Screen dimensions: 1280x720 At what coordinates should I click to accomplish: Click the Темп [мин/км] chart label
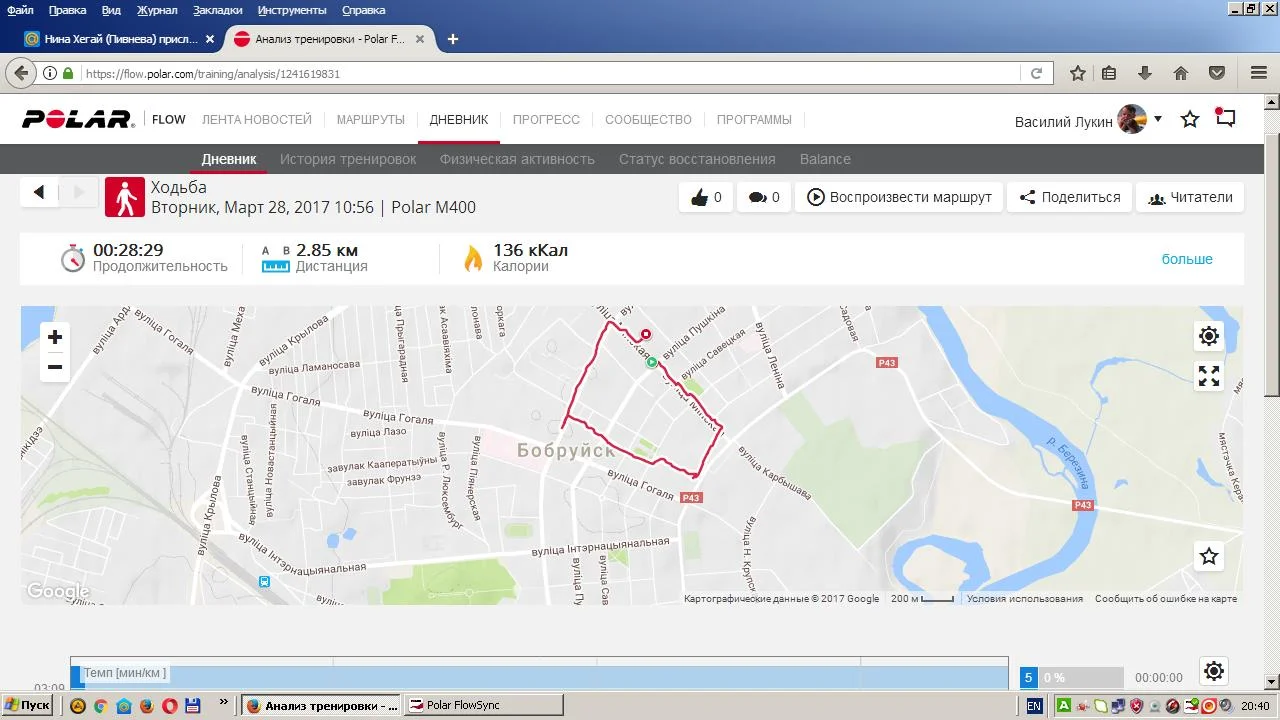125,673
